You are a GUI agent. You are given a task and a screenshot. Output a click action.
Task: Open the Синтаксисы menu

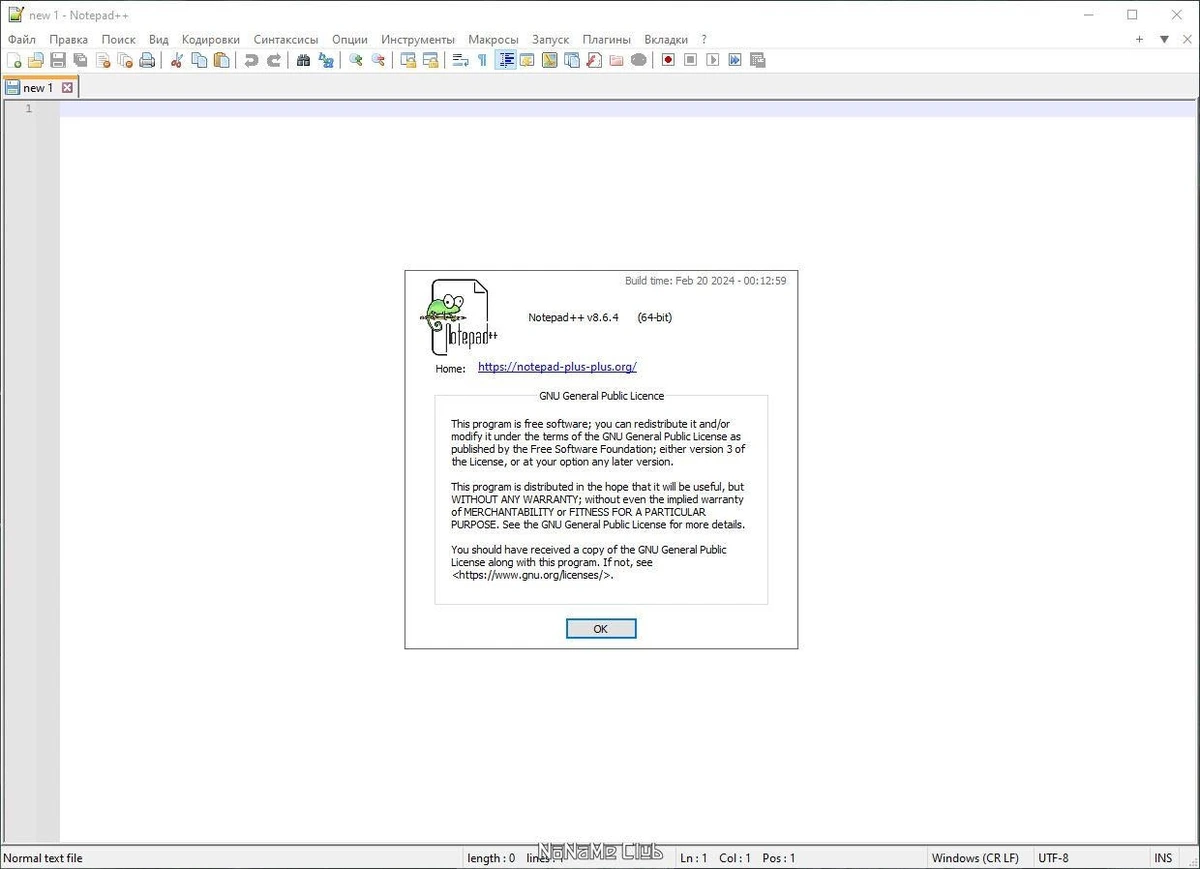286,39
